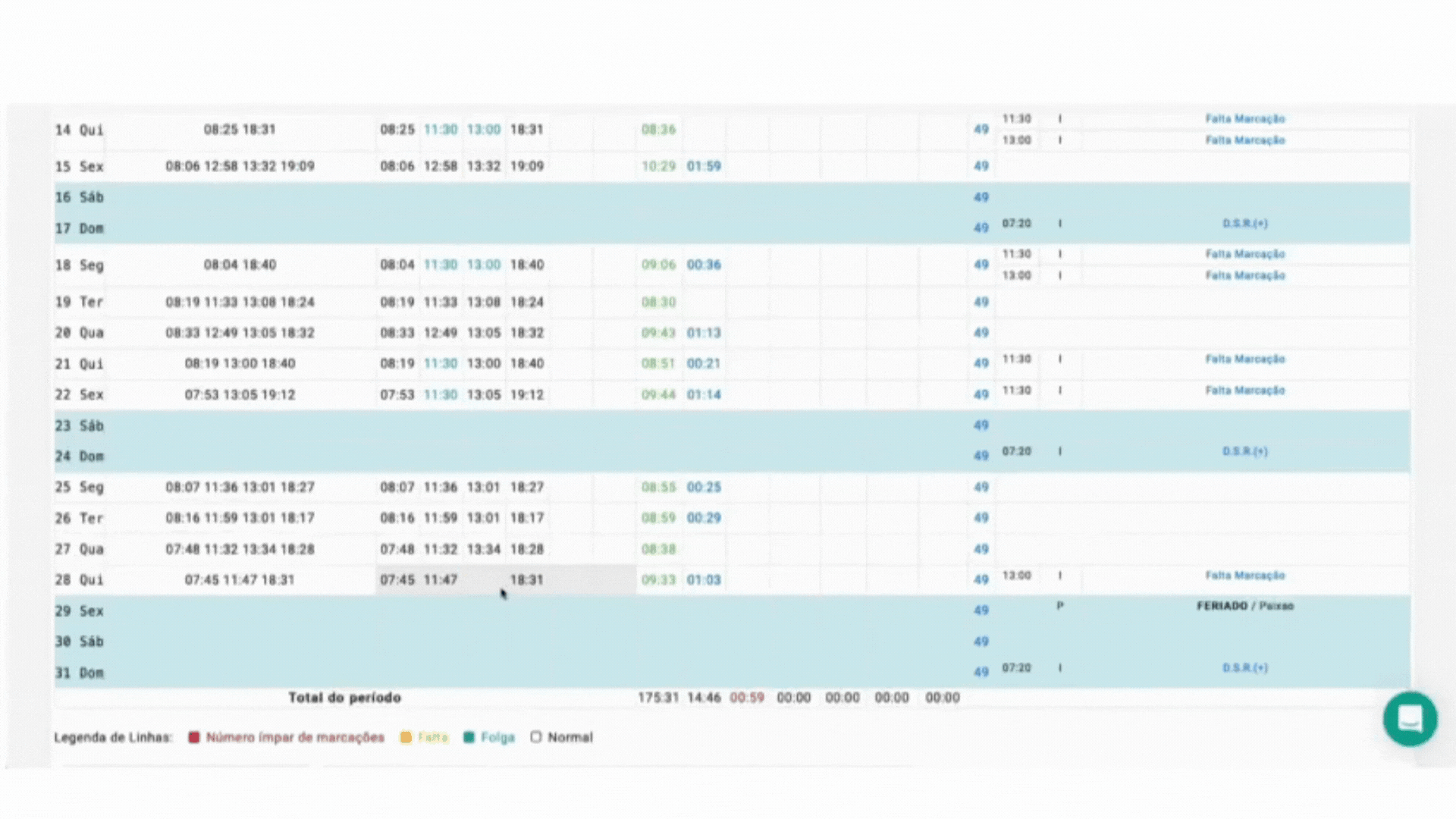This screenshot has width=1456, height=819.
Task: Open Falta Marcação link for day 22 Sex
Action: click(x=1244, y=391)
